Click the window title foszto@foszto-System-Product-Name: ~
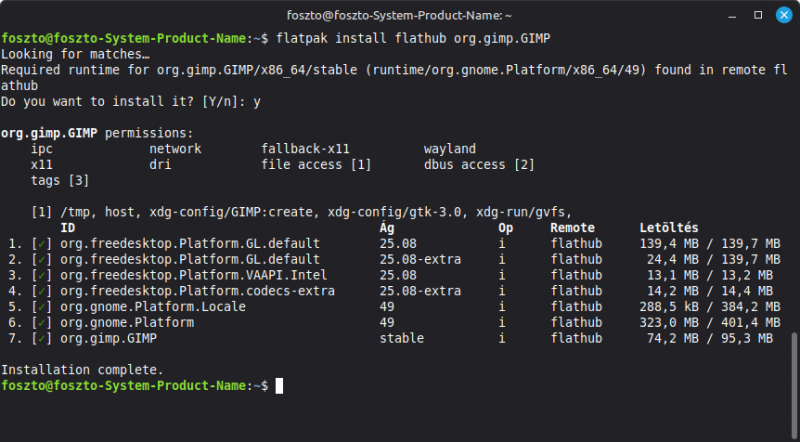Image resolution: width=800 pixels, height=442 pixels. pyautogui.click(x=399, y=16)
